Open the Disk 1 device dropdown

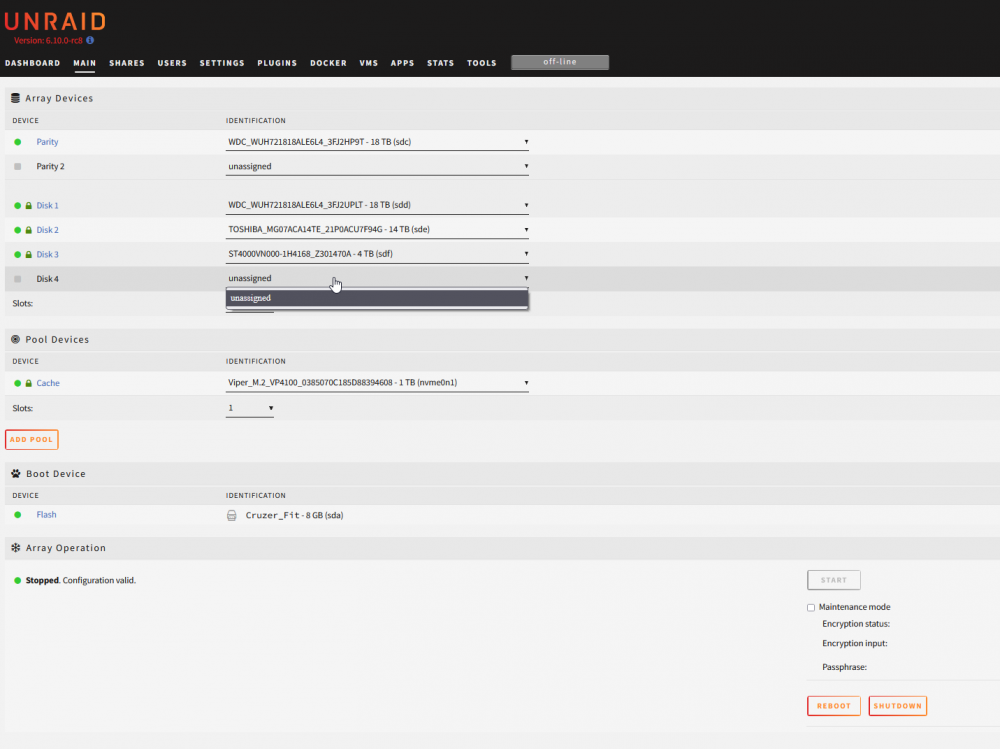[x=377, y=205]
